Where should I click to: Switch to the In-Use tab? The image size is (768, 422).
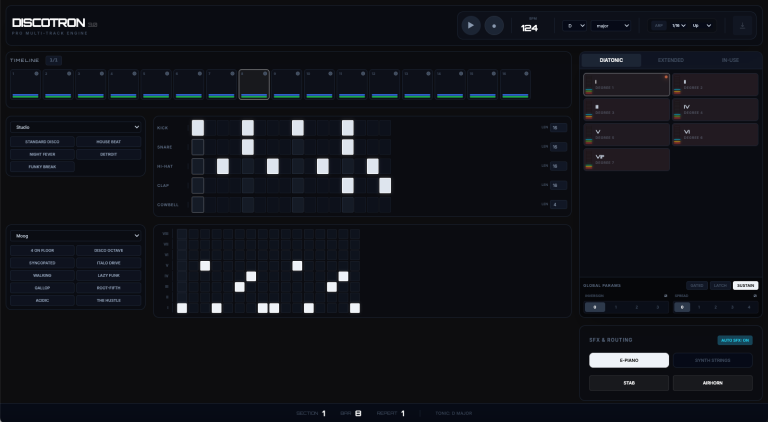point(730,60)
